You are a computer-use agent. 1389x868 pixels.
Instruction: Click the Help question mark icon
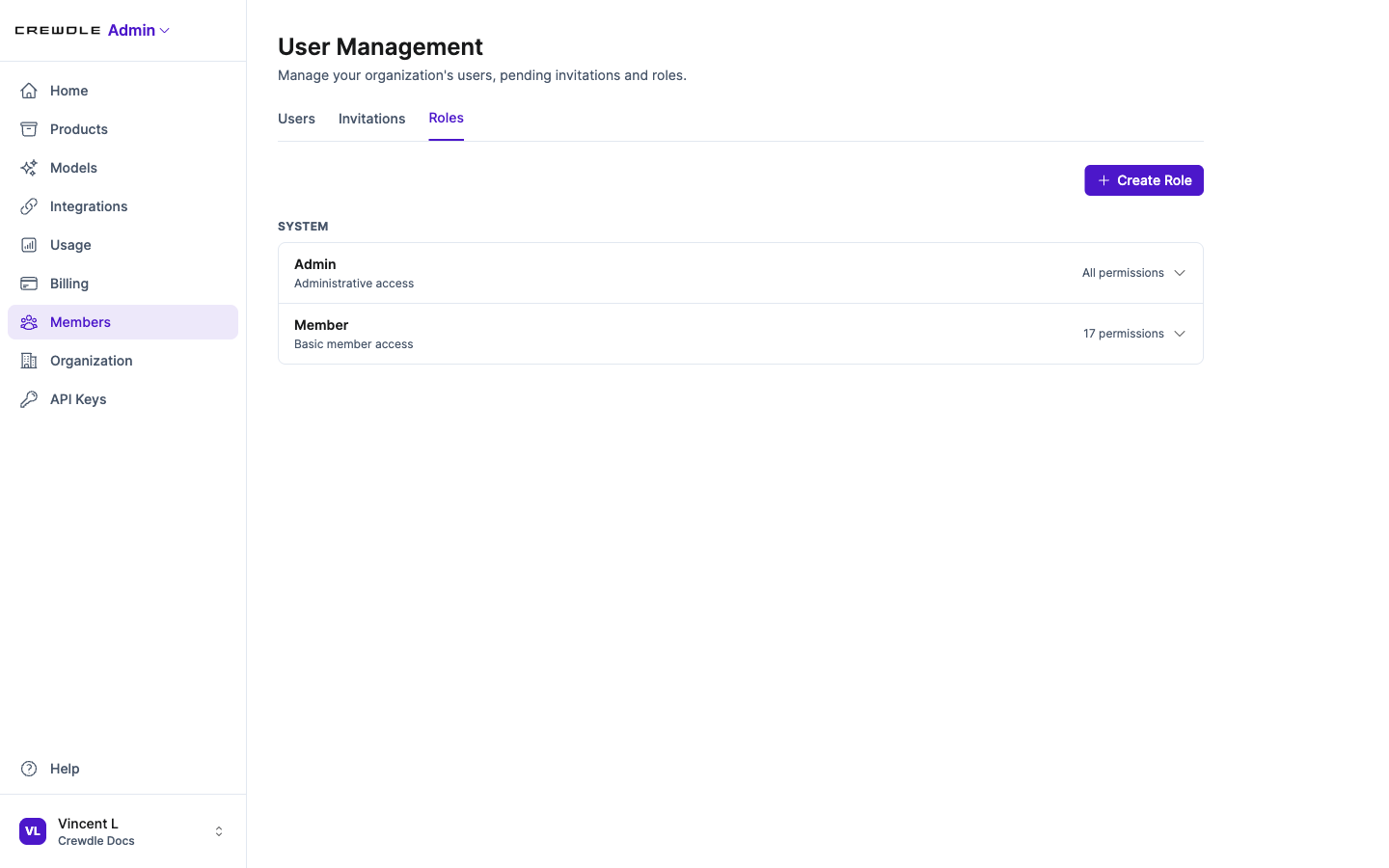click(29, 769)
